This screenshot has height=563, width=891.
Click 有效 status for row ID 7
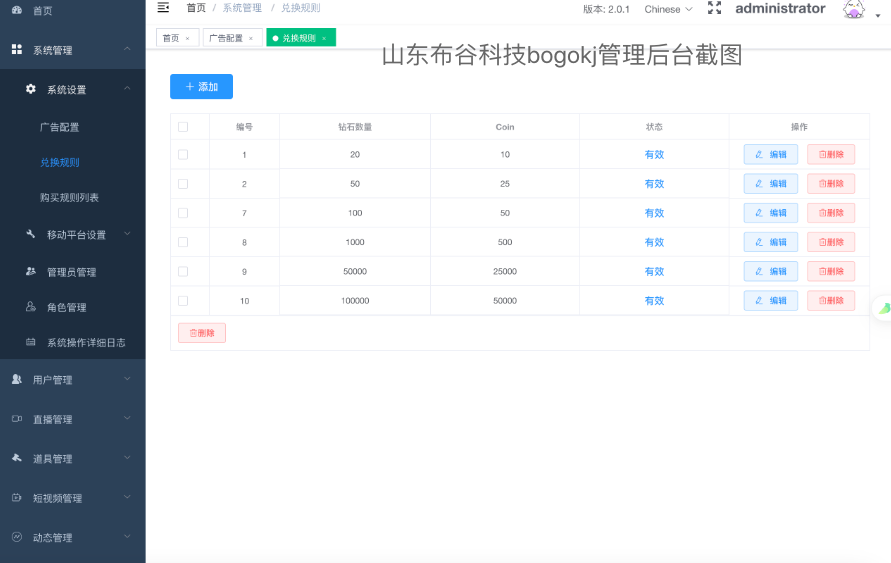pyautogui.click(x=654, y=213)
